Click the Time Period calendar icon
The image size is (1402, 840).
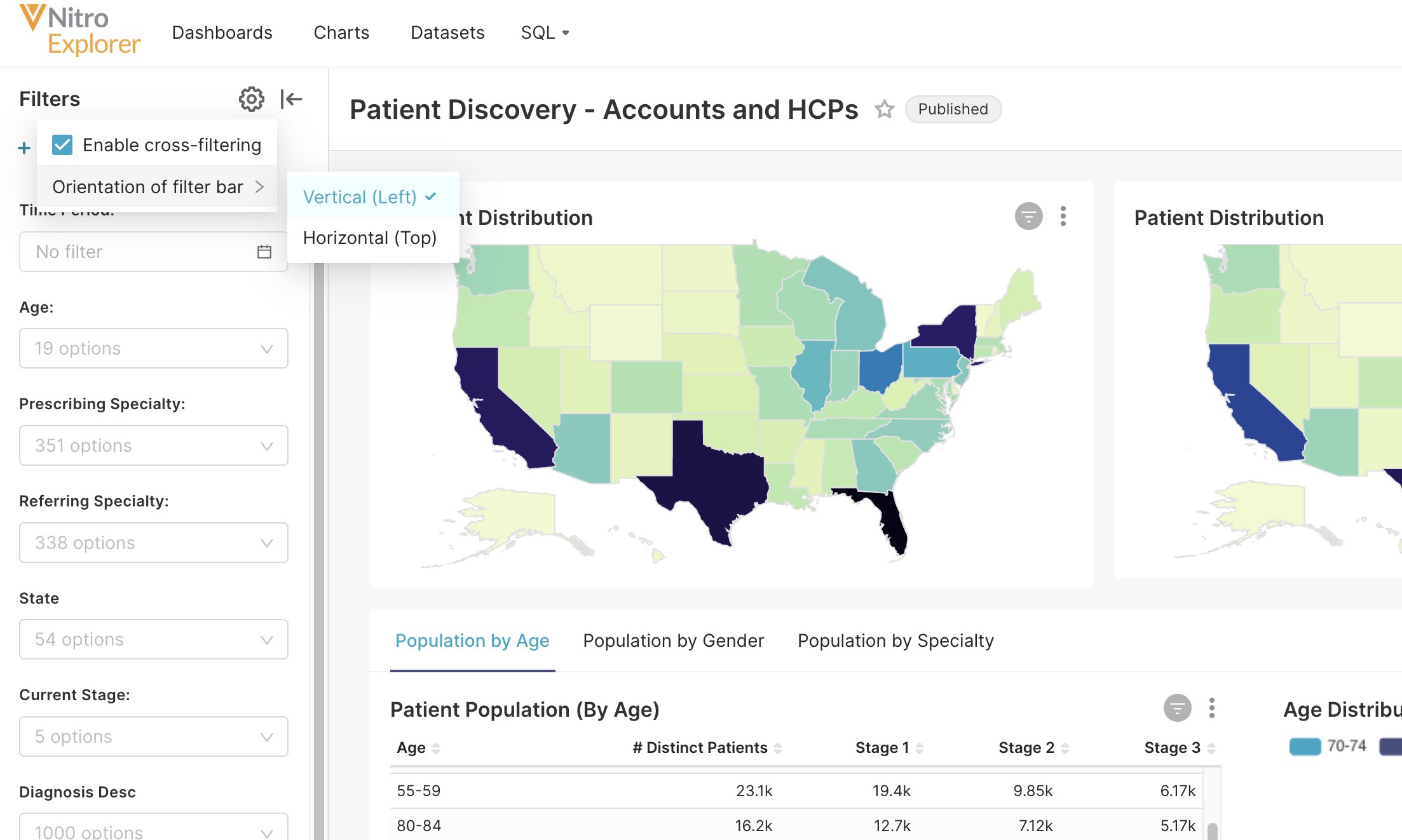click(x=264, y=252)
